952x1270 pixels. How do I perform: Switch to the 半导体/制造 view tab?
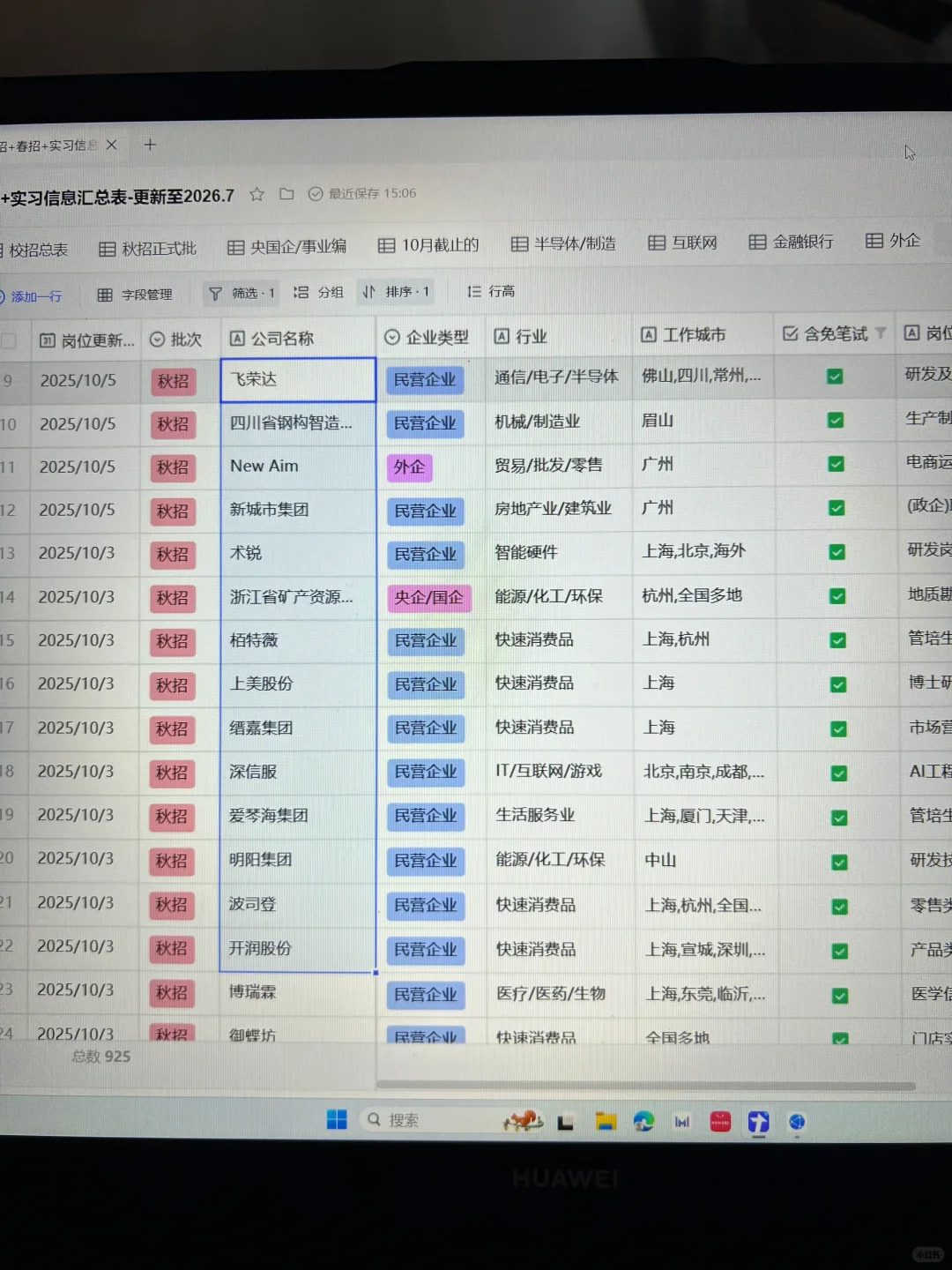tap(564, 243)
